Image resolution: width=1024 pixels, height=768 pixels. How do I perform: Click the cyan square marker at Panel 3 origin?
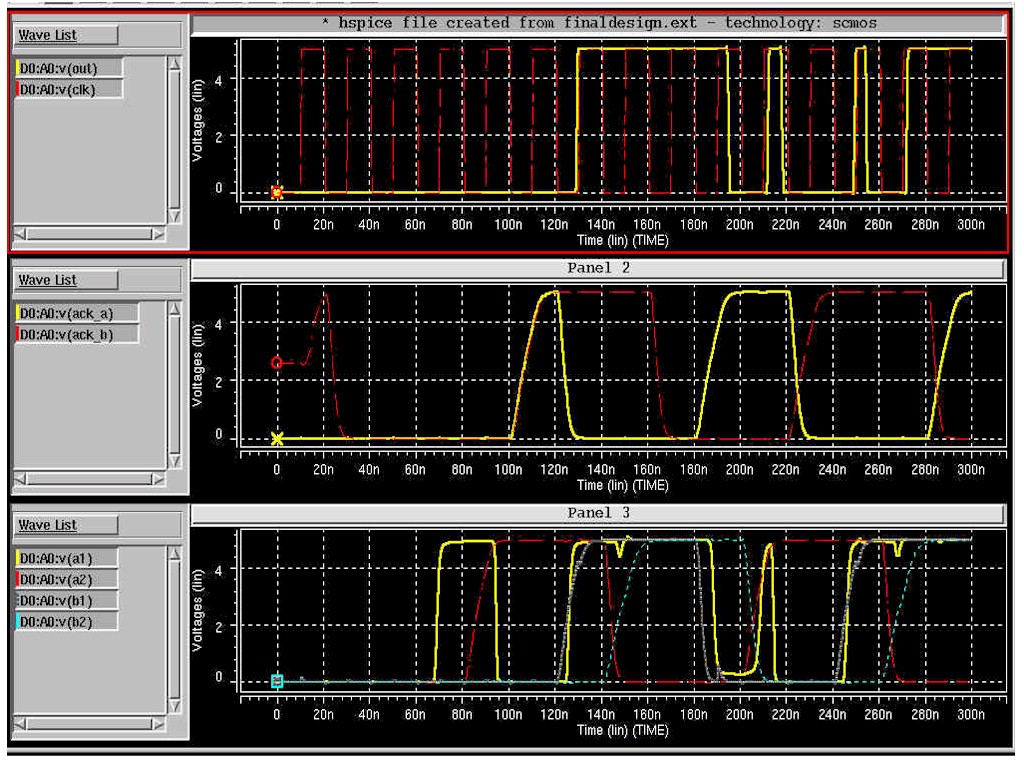pyautogui.click(x=277, y=681)
